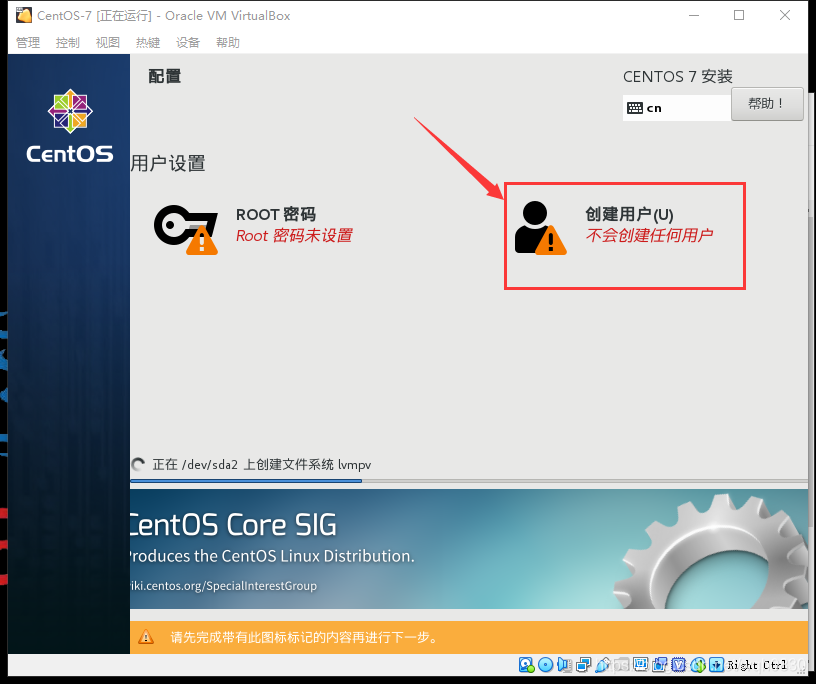Open the 控制 menu
The image size is (816, 684).
coord(68,43)
